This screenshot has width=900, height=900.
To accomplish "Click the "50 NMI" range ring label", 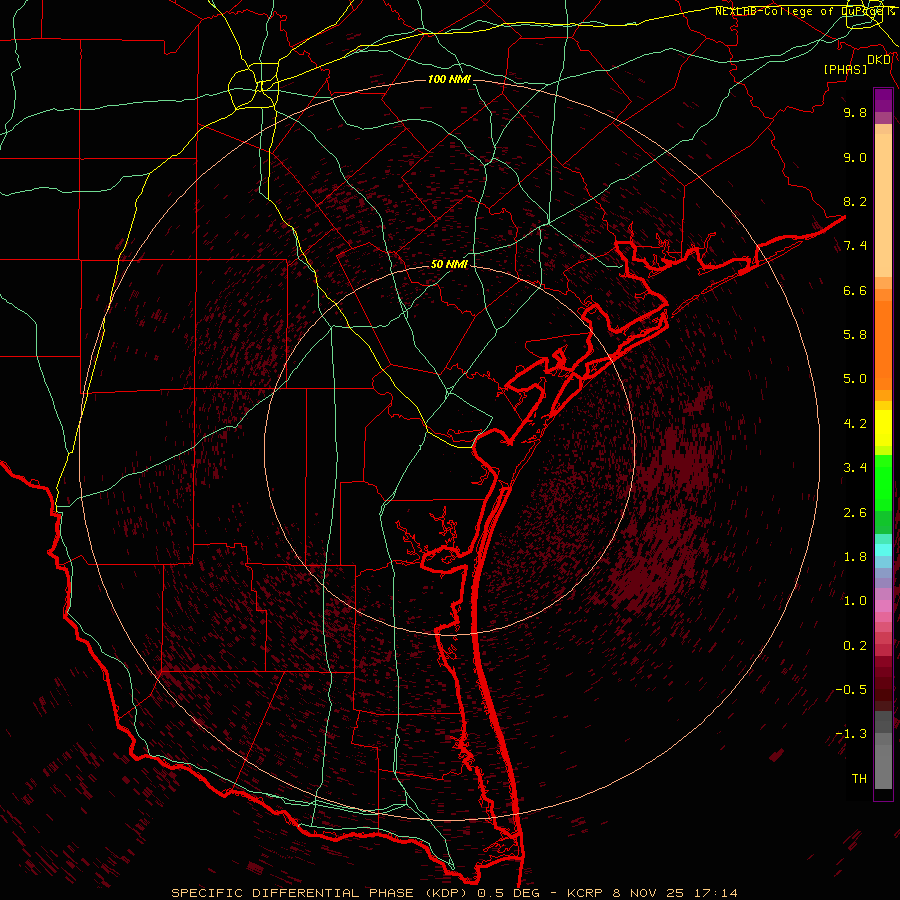I will pyautogui.click(x=449, y=264).
